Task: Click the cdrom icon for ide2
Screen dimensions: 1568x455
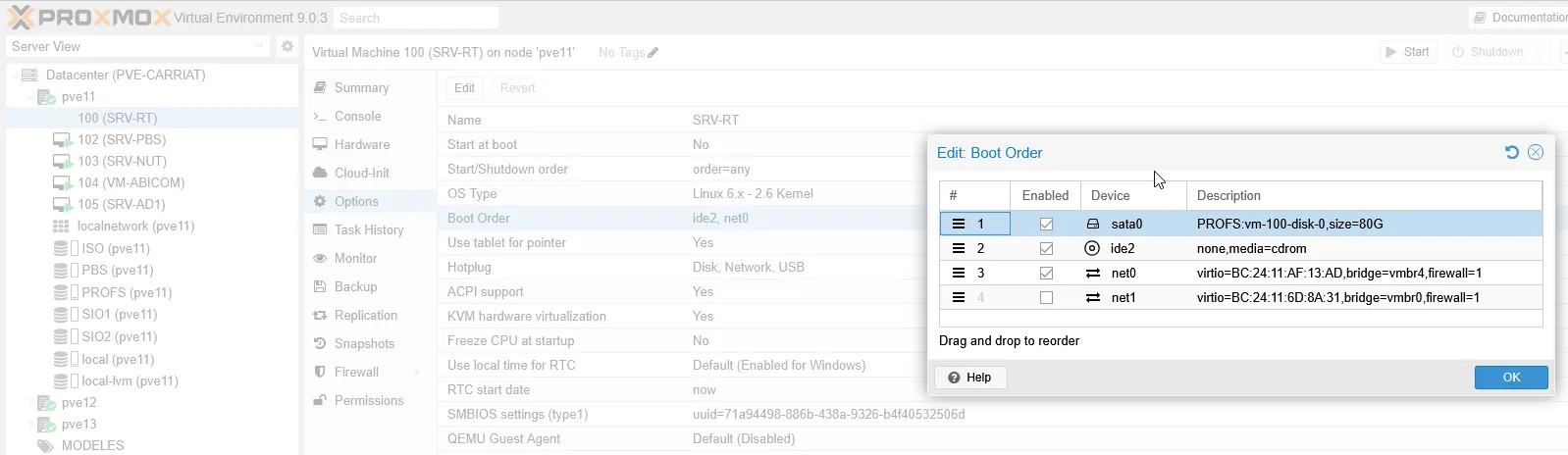Action: tap(1092, 248)
